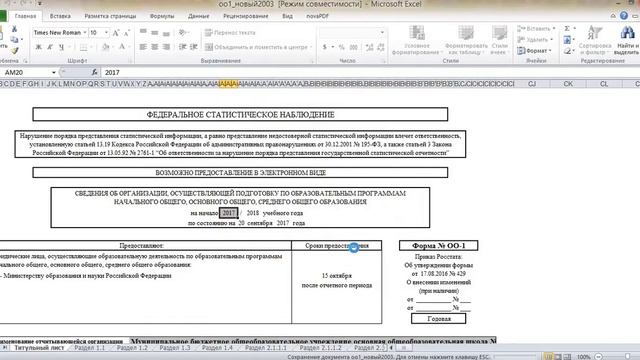Open the novaPDF ribbon tab

point(318,16)
